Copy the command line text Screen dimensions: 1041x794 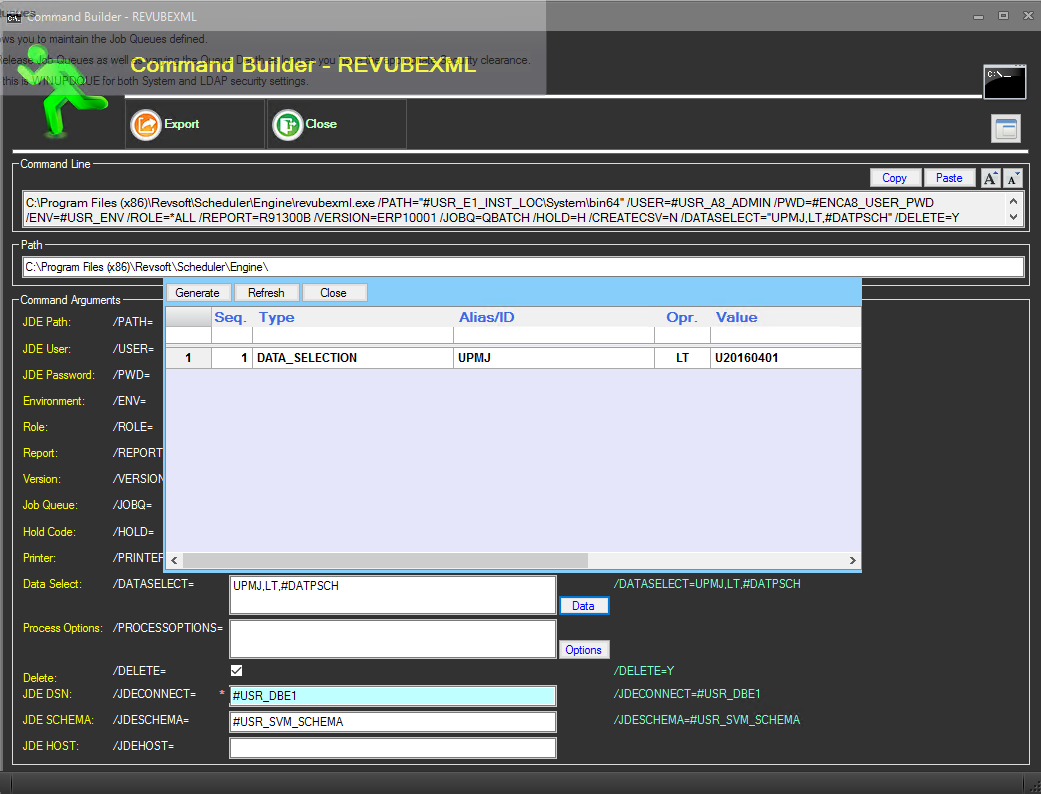pos(895,177)
